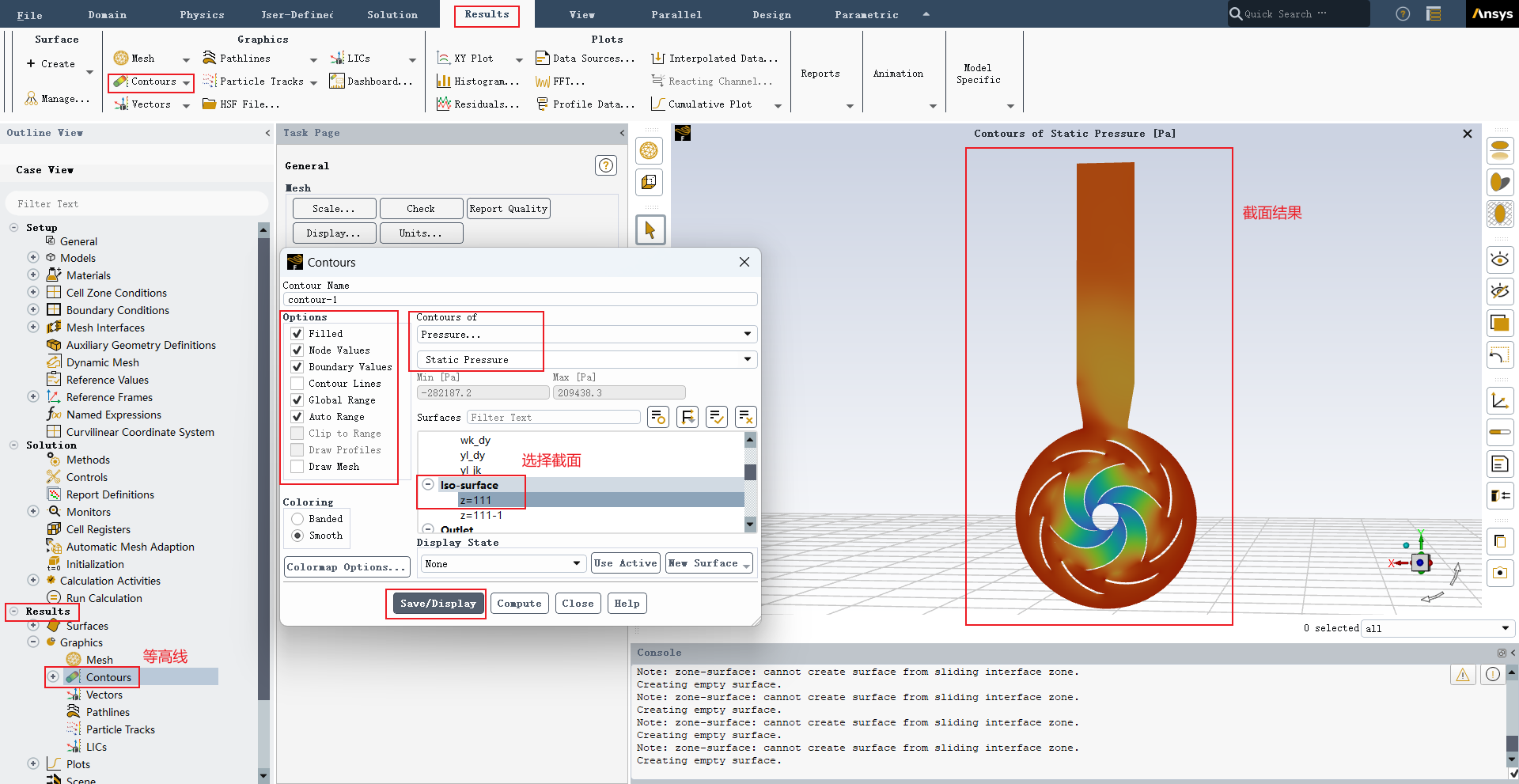Open the ribbon help icon near Quick Search

tap(1403, 13)
